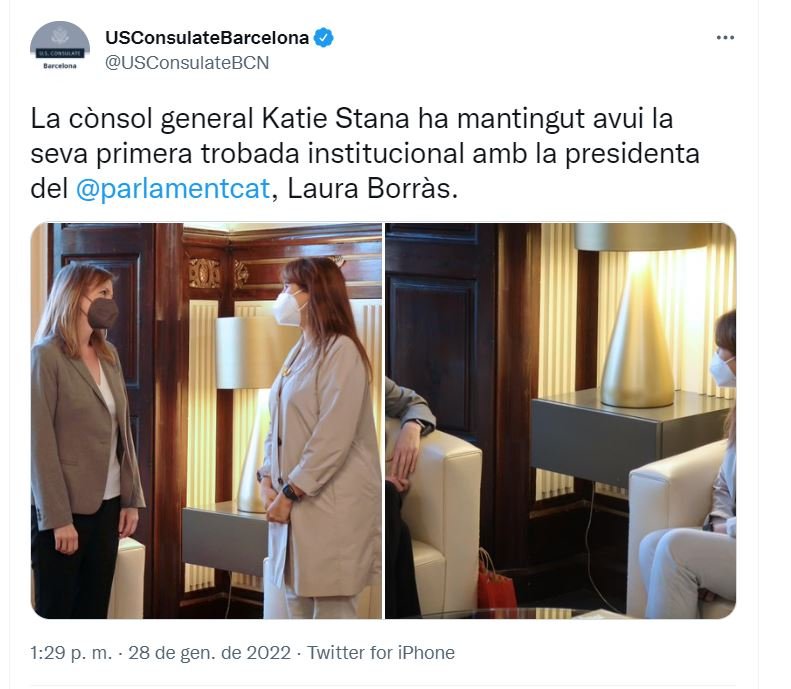Open the left photo of two women standing
The height and width of the screenshot is (689, 791).
tap(206, 420)
